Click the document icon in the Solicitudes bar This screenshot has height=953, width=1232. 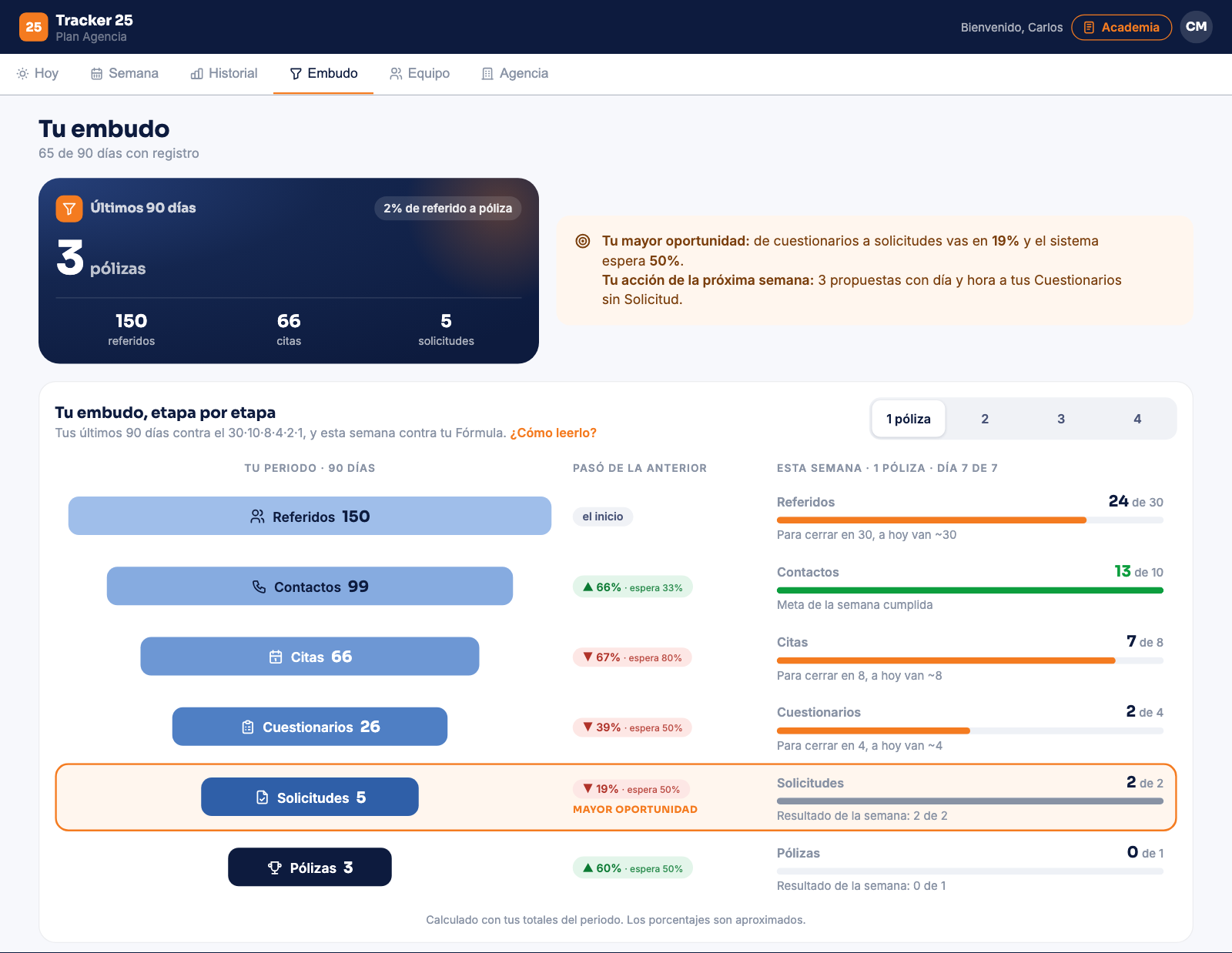click(x=263, y=798)
